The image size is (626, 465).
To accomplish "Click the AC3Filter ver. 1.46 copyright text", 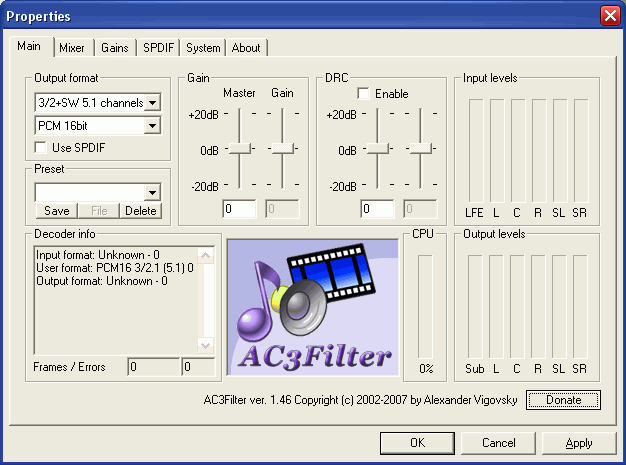I will [361, 400].
